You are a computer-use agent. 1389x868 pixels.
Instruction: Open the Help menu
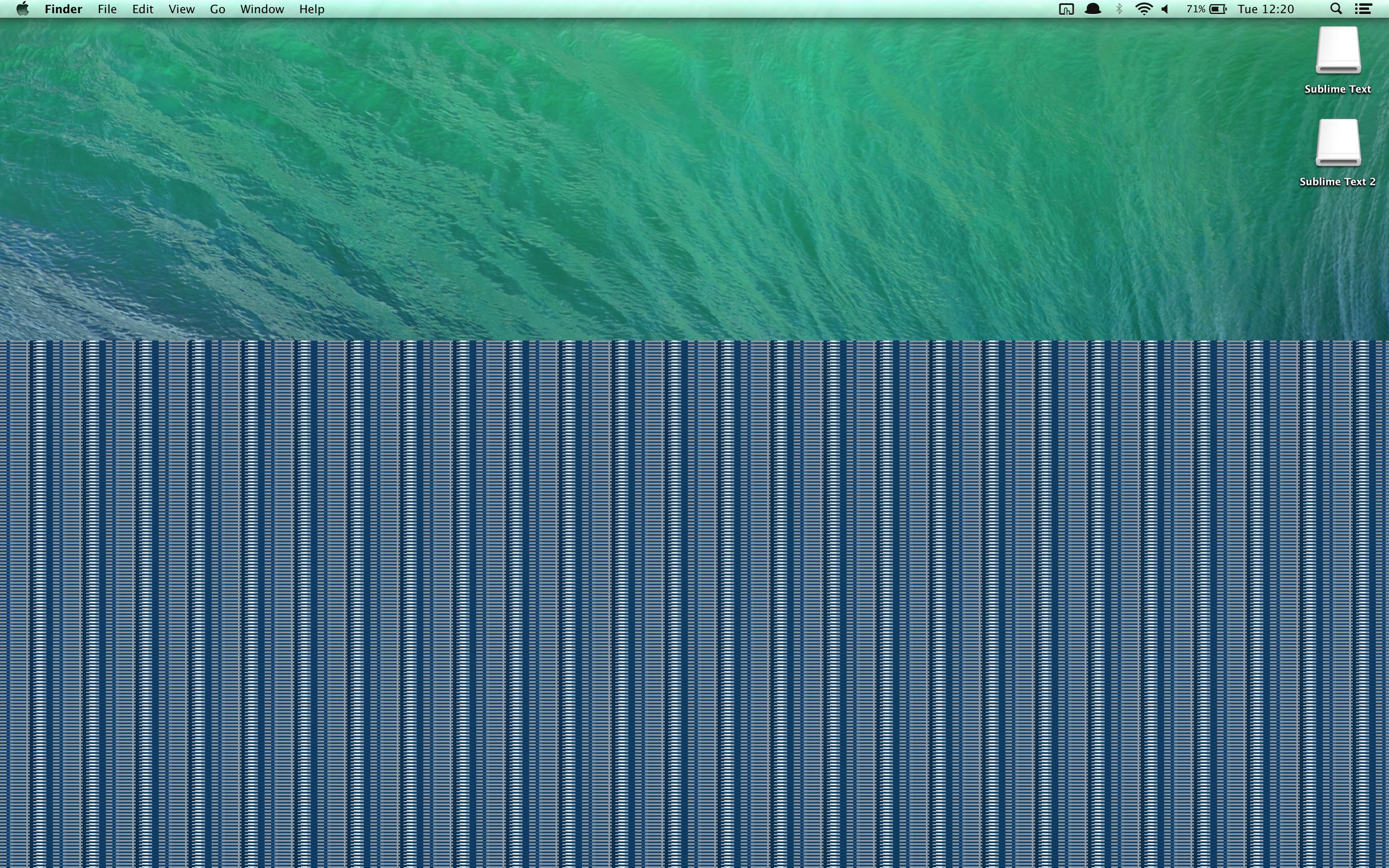(312, 9)
